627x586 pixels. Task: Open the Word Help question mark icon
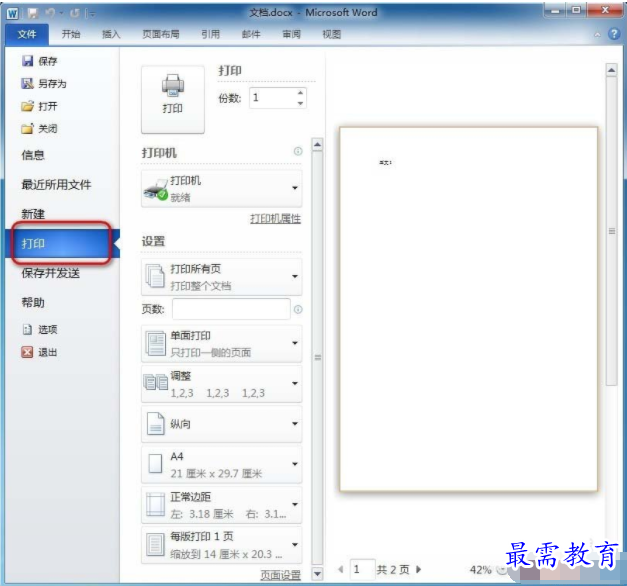tap(614, 34)
